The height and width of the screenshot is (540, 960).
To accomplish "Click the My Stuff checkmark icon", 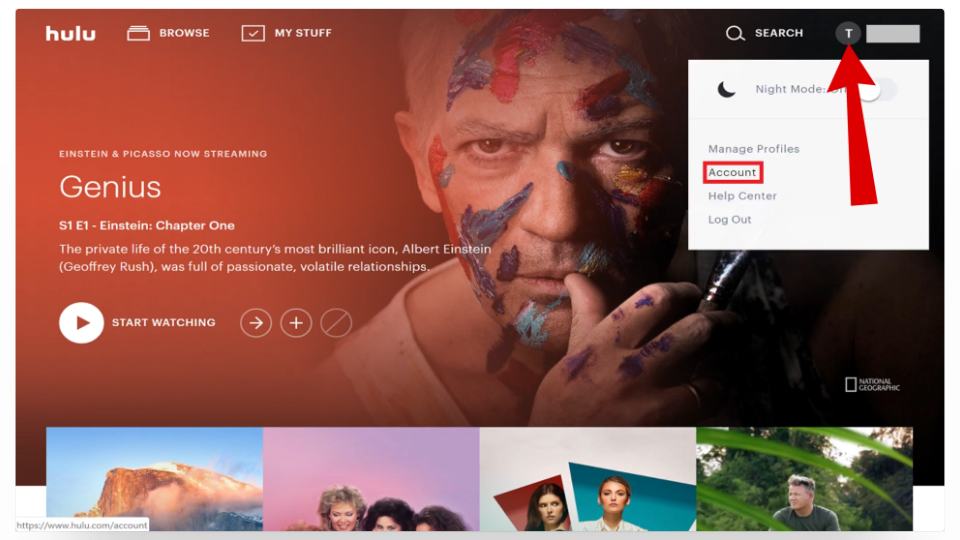I will pos(253,33).
